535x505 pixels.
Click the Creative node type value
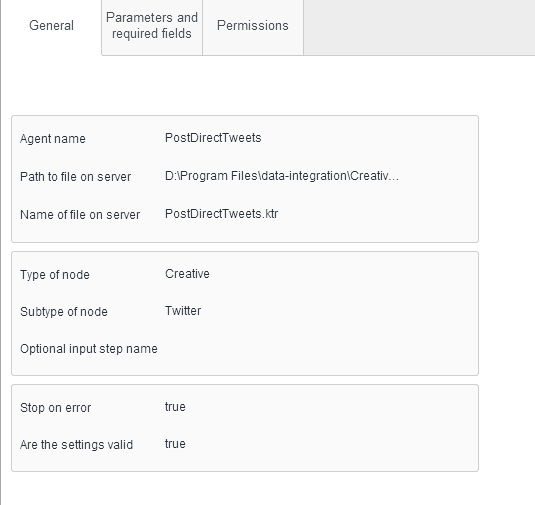pyautogui.click(x=187, y=274)
